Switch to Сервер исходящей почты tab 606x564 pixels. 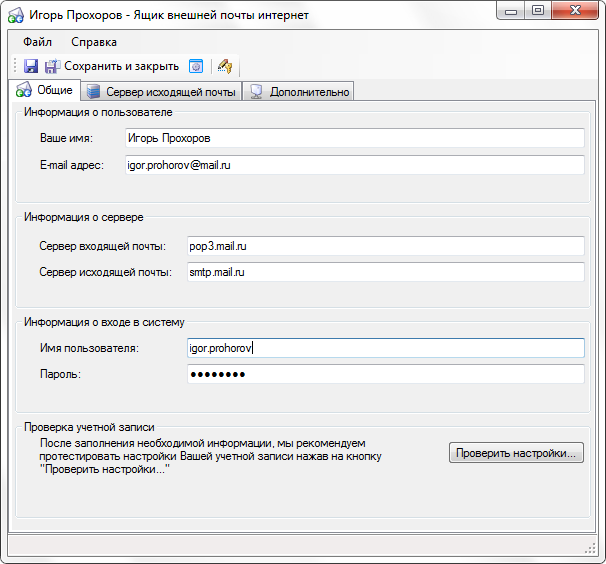point(161,92)
